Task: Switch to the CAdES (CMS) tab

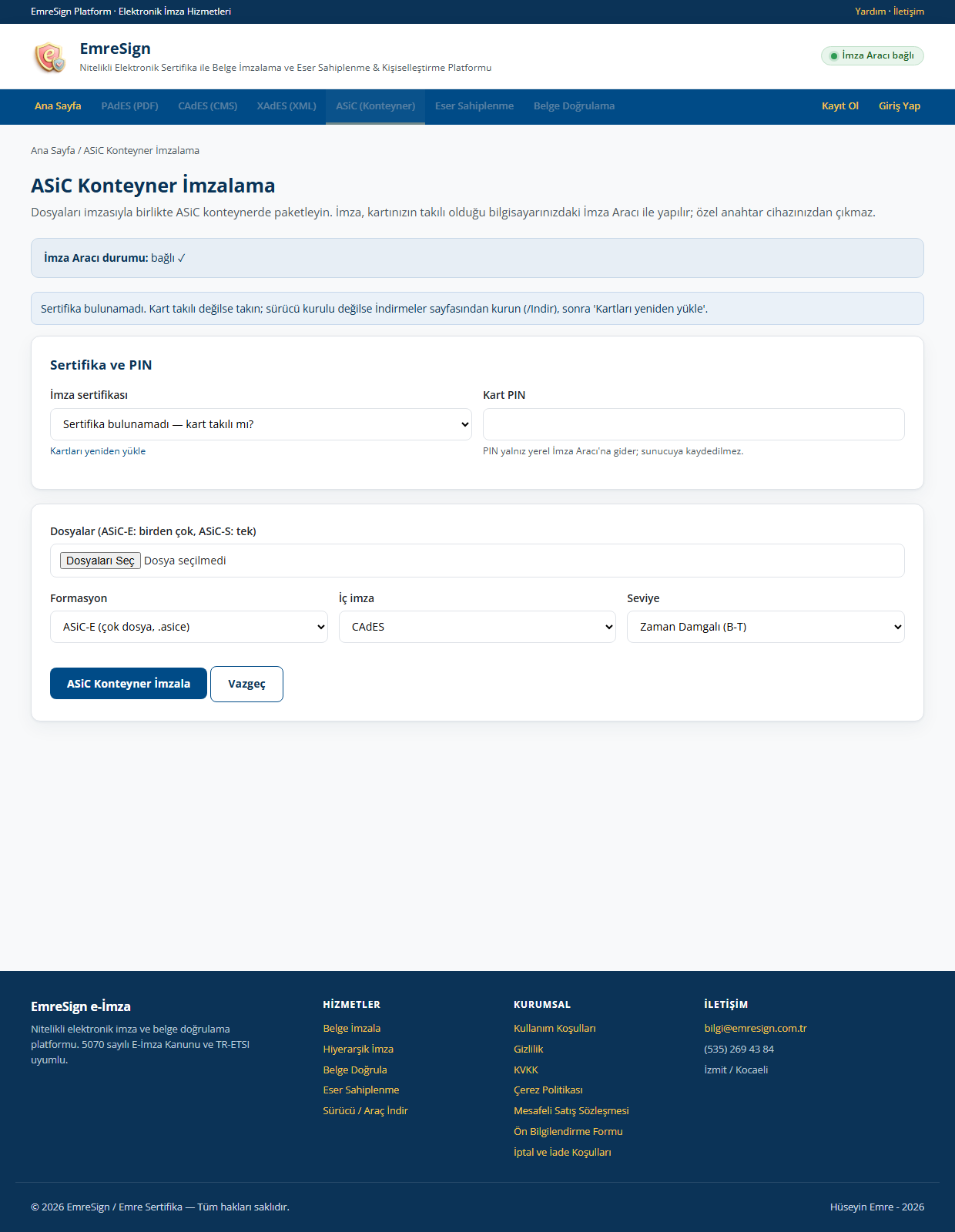Action: pyautogui.click(x=208, y=106)
